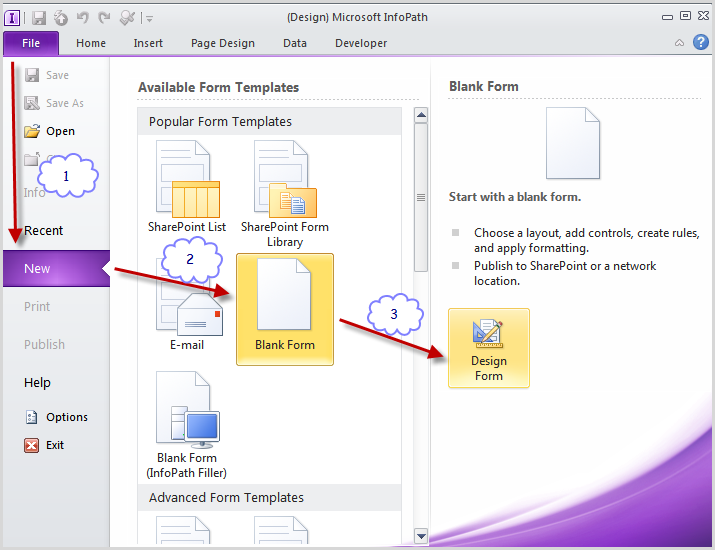Open the Page Design ribbon tab

(223, 43)
